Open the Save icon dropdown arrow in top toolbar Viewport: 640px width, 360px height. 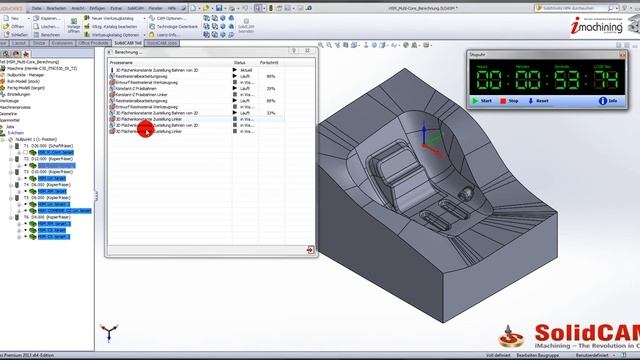coord(225,8)
